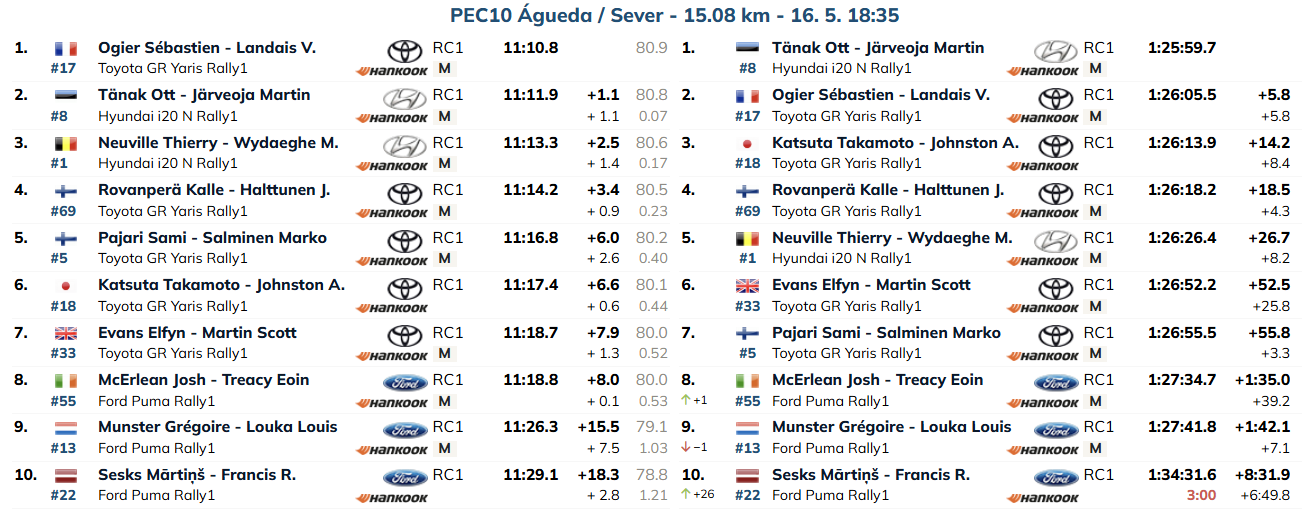The image size is (1302, 515).
Task: Click the French flag beside Ogier in stage results
Action: pyautogui.click(x=66, y=48)
